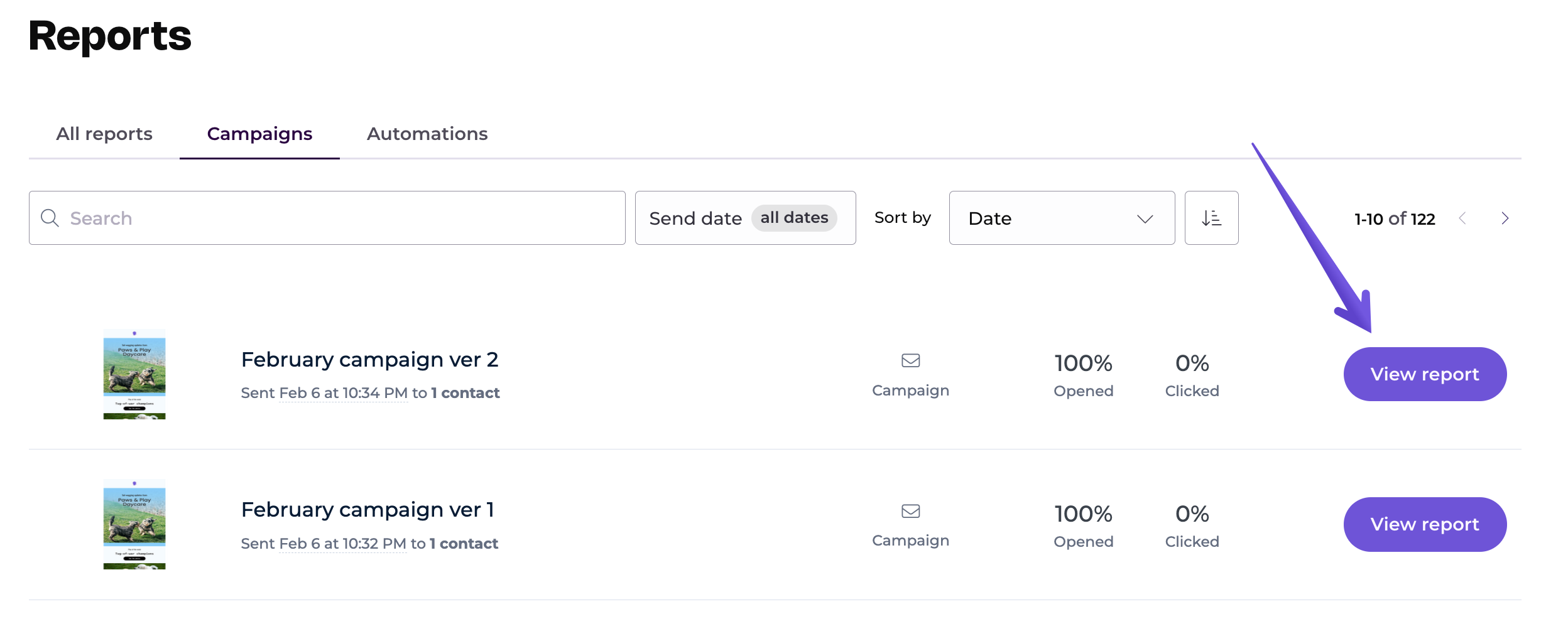1568x619 pixels.
Task: Click envelope icon for February campaign ver 2
Action: tap(910, 360)
